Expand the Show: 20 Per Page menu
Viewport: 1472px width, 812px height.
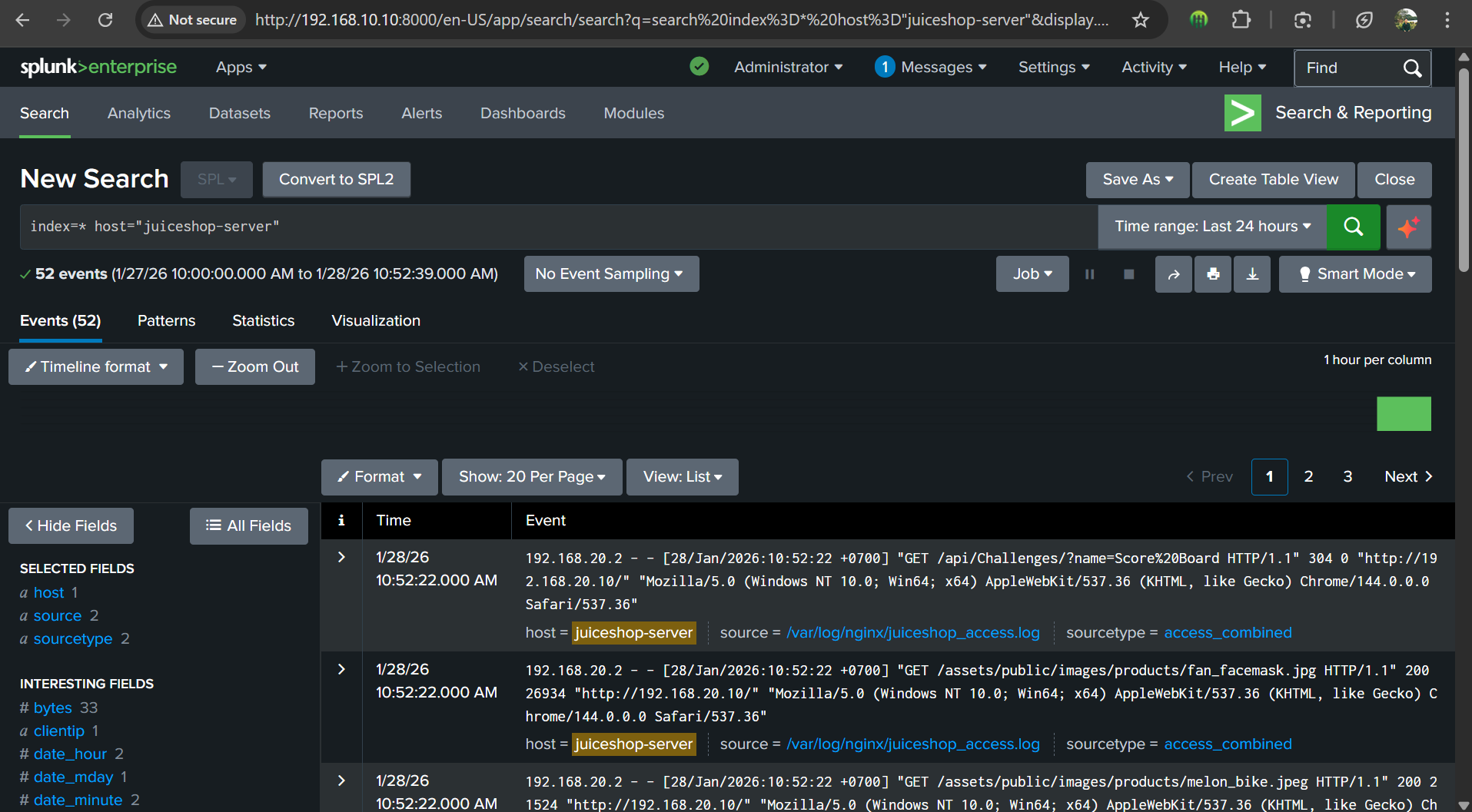pos(531,477)
